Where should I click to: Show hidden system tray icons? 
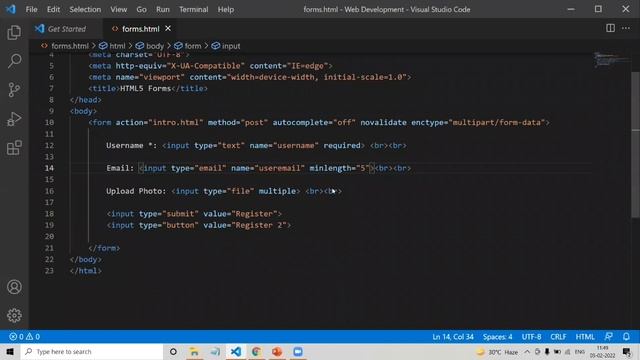527,351
